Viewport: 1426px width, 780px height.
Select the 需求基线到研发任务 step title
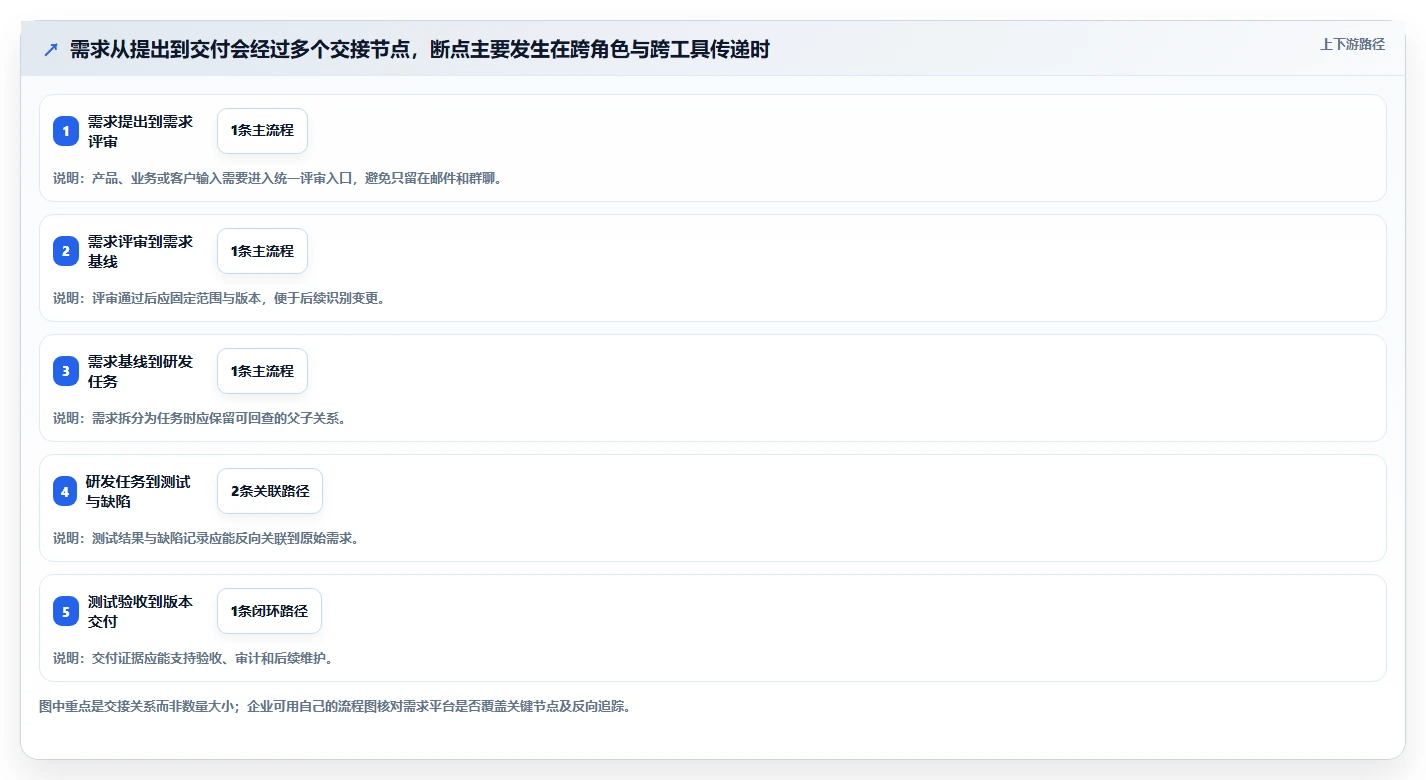tap(140, 371)
